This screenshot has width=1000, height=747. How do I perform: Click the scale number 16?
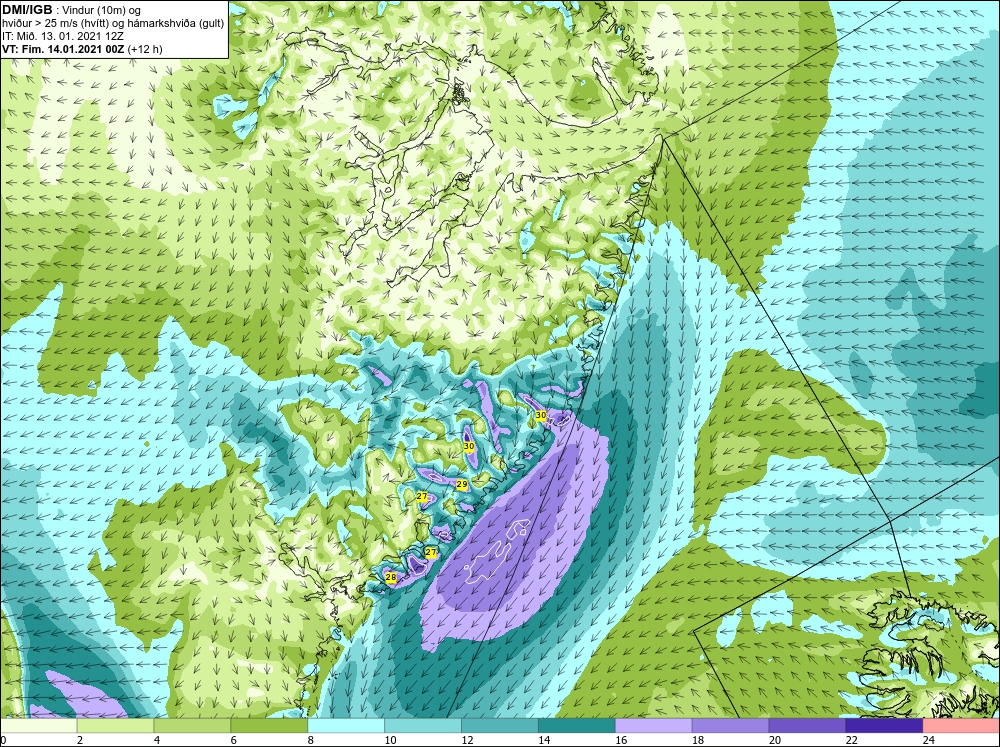click(x=621, y=740)
